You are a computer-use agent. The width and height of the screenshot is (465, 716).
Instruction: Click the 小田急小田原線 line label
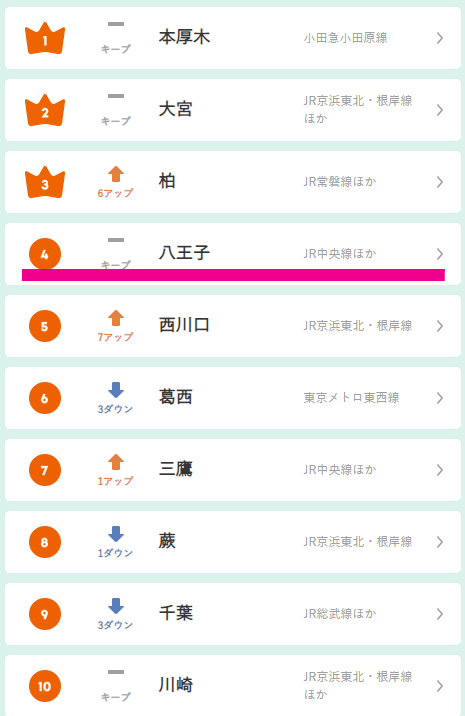345,38
